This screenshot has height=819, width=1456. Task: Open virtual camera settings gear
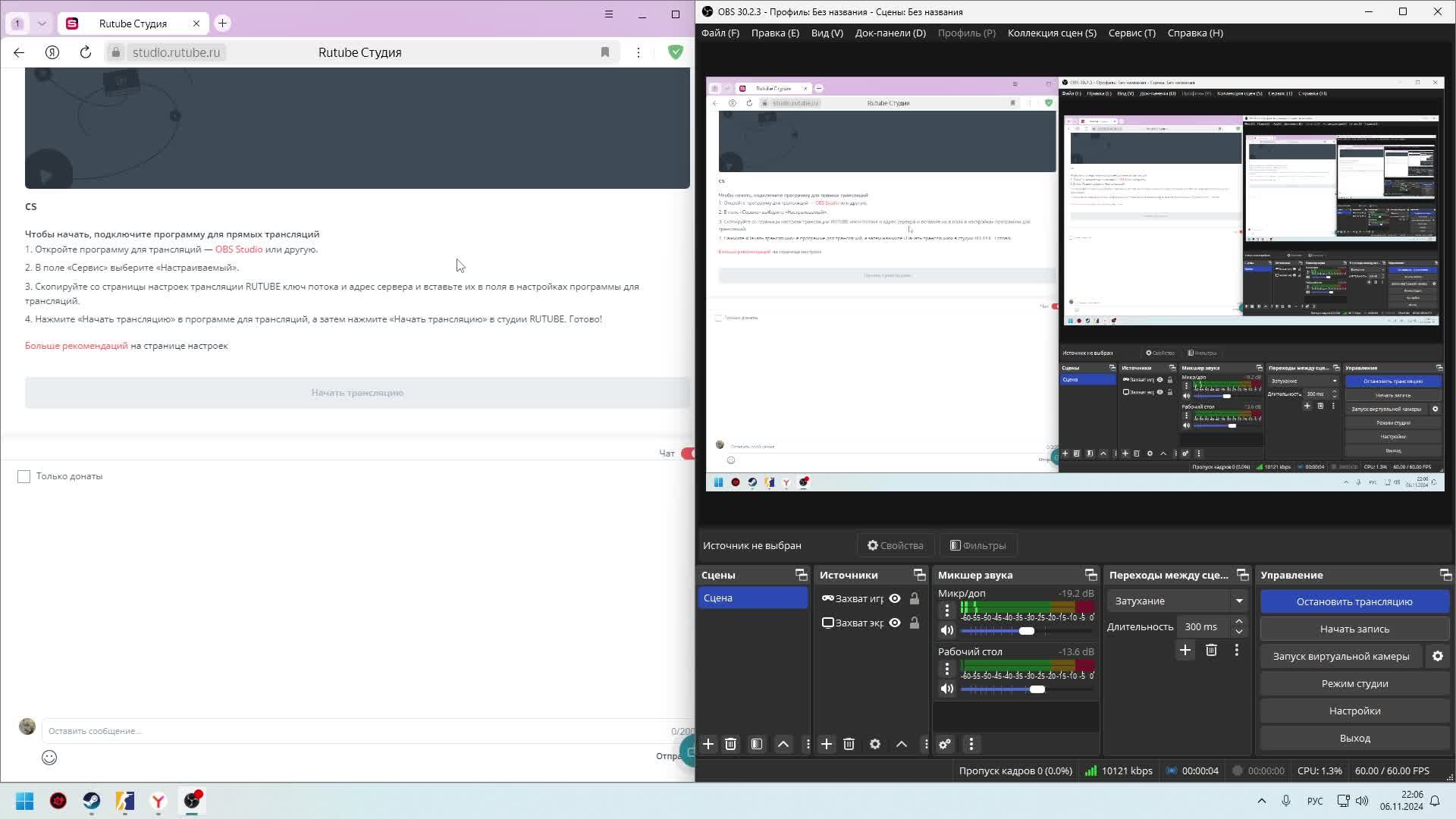[1438, 656]
